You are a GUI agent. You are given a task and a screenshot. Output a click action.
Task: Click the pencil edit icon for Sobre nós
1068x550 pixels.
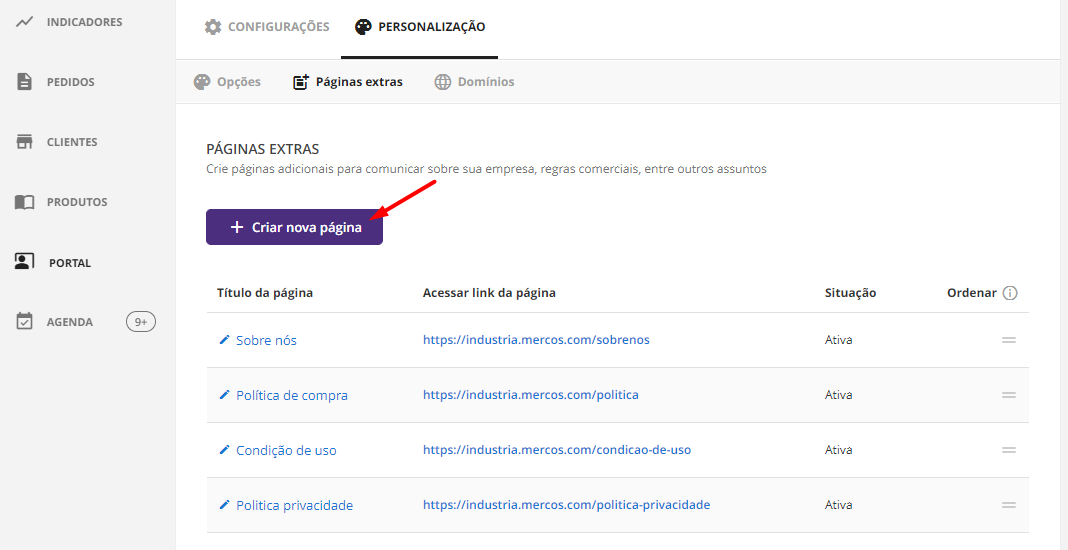(224, 340)
